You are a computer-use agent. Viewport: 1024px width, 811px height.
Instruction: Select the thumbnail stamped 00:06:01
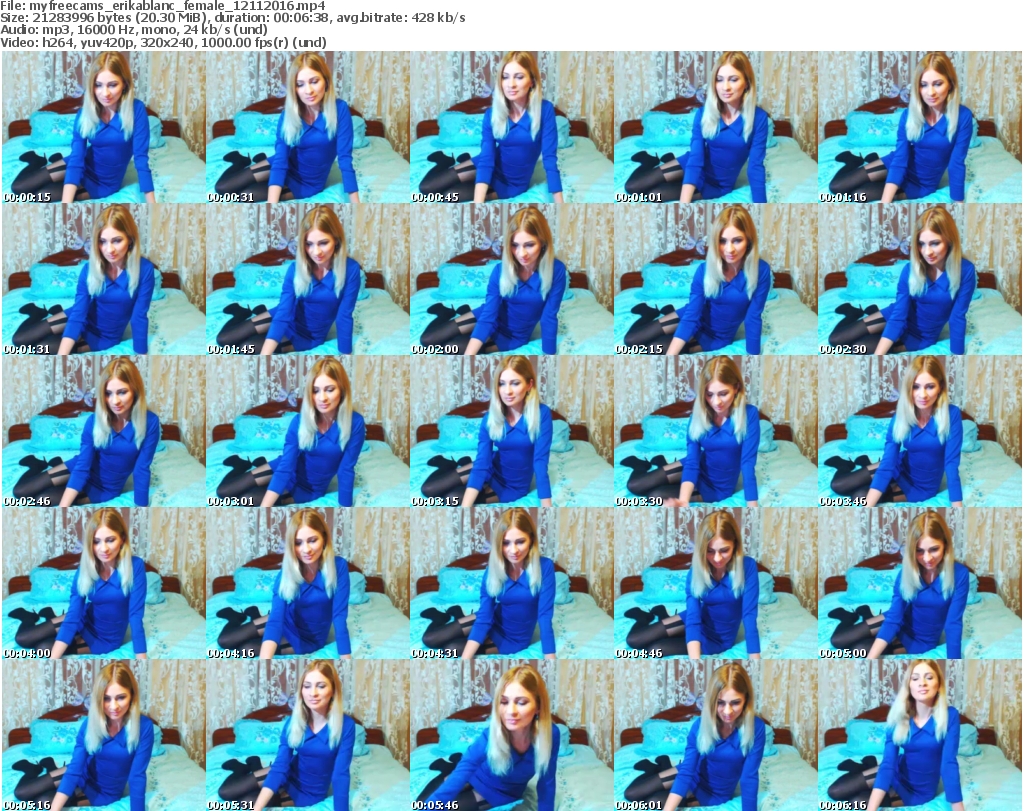pos(715,735)
